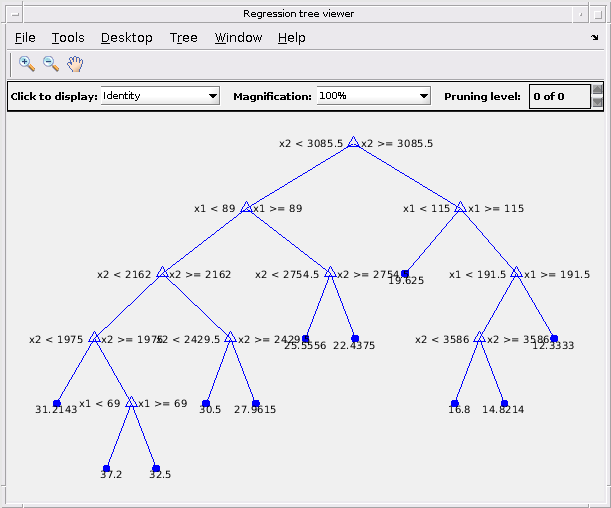Click the leaf node valued 16.8
Image resolution: width=611 pixels, height=508 pixels.
click(x=454, y=403)
